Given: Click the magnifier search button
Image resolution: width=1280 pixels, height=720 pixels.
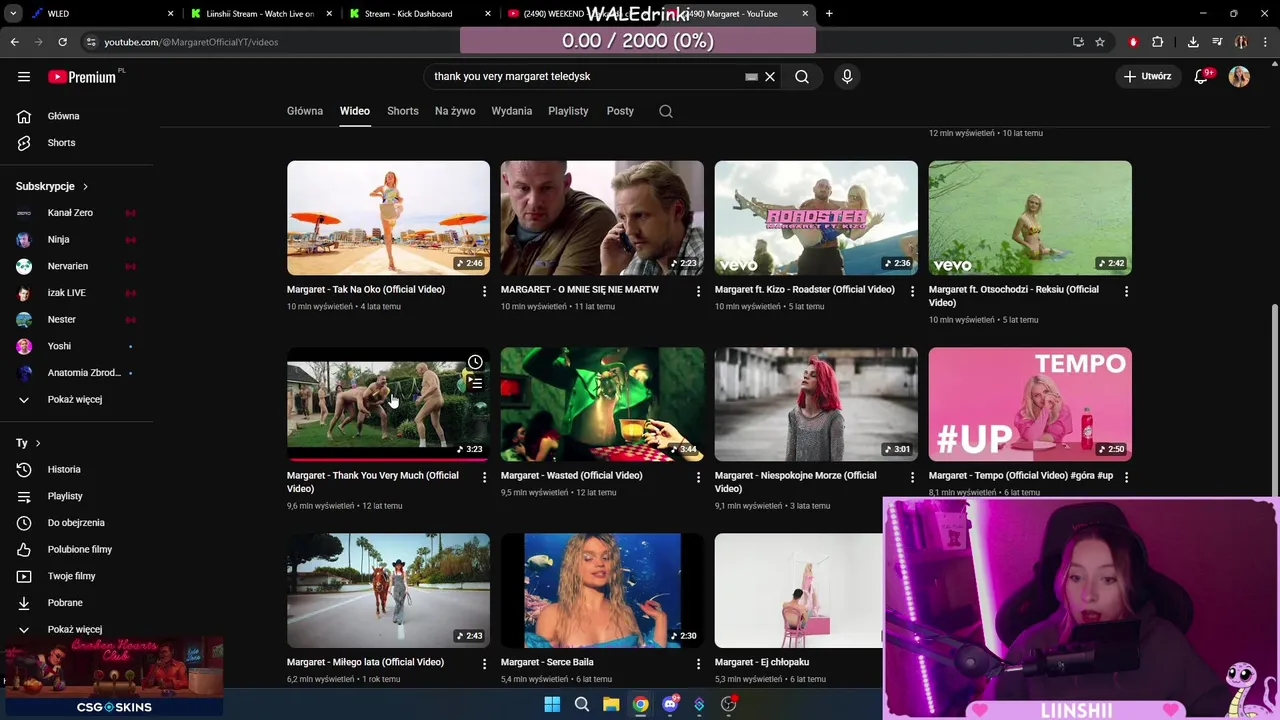Looking at the screenshot, I should [802, 76].
